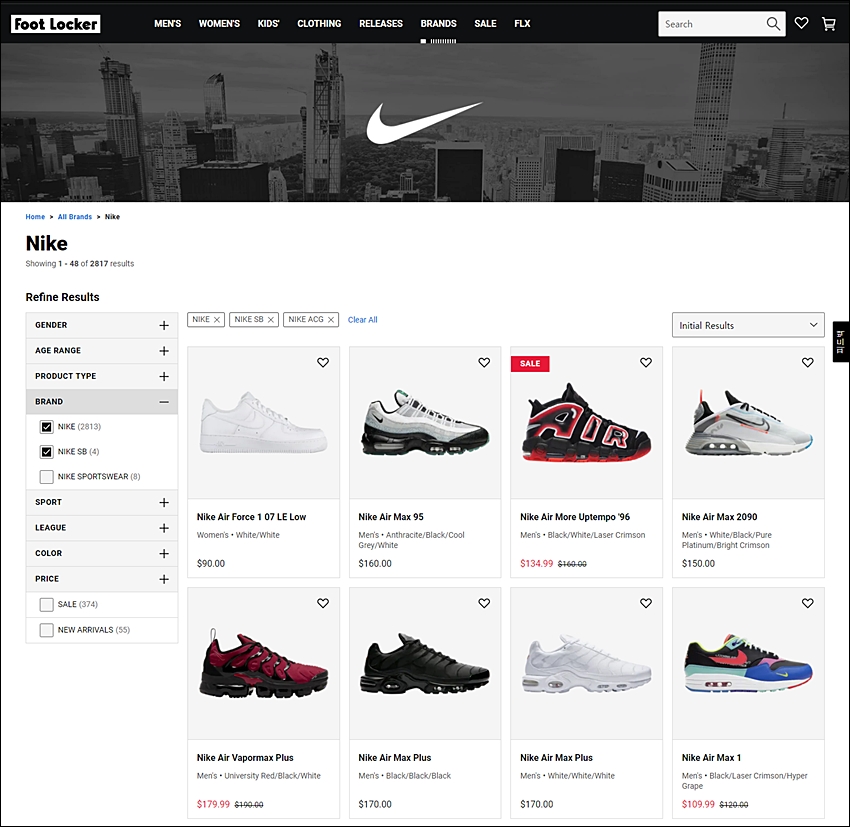Open Nike Air Max 2090 product title

click(719, 517)
